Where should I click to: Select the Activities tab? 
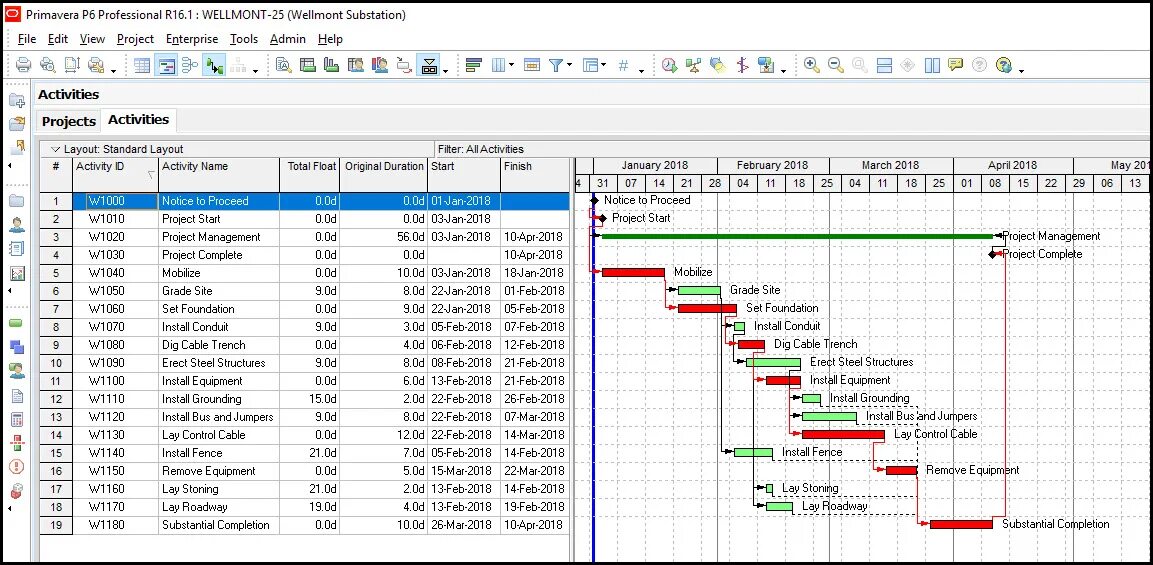138,120
